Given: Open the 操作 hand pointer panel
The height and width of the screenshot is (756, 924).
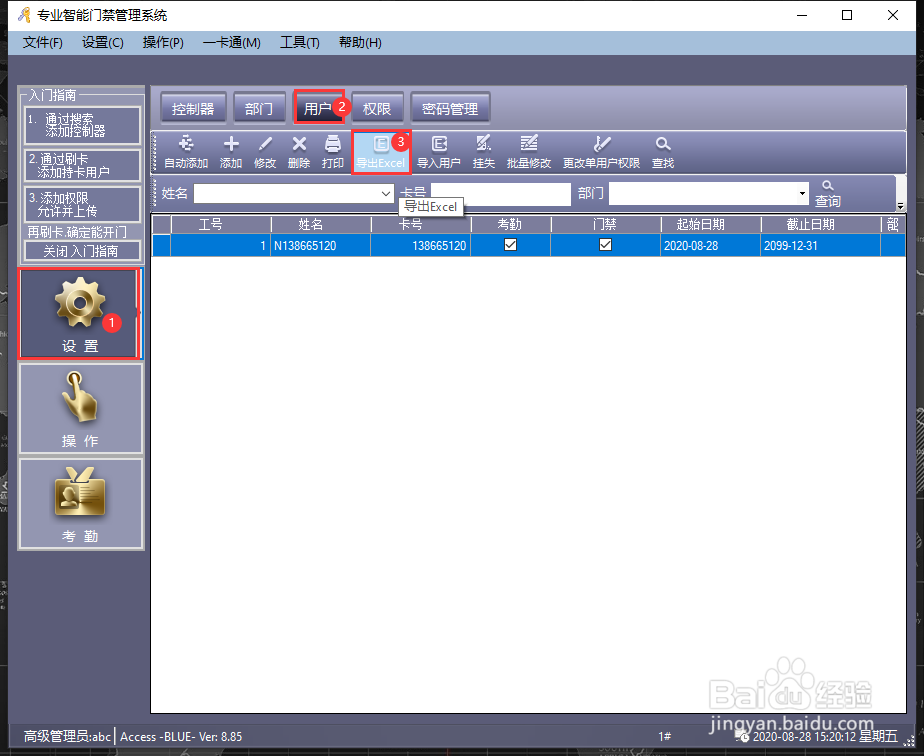Looking at the screenshot, I should point(80,408).
